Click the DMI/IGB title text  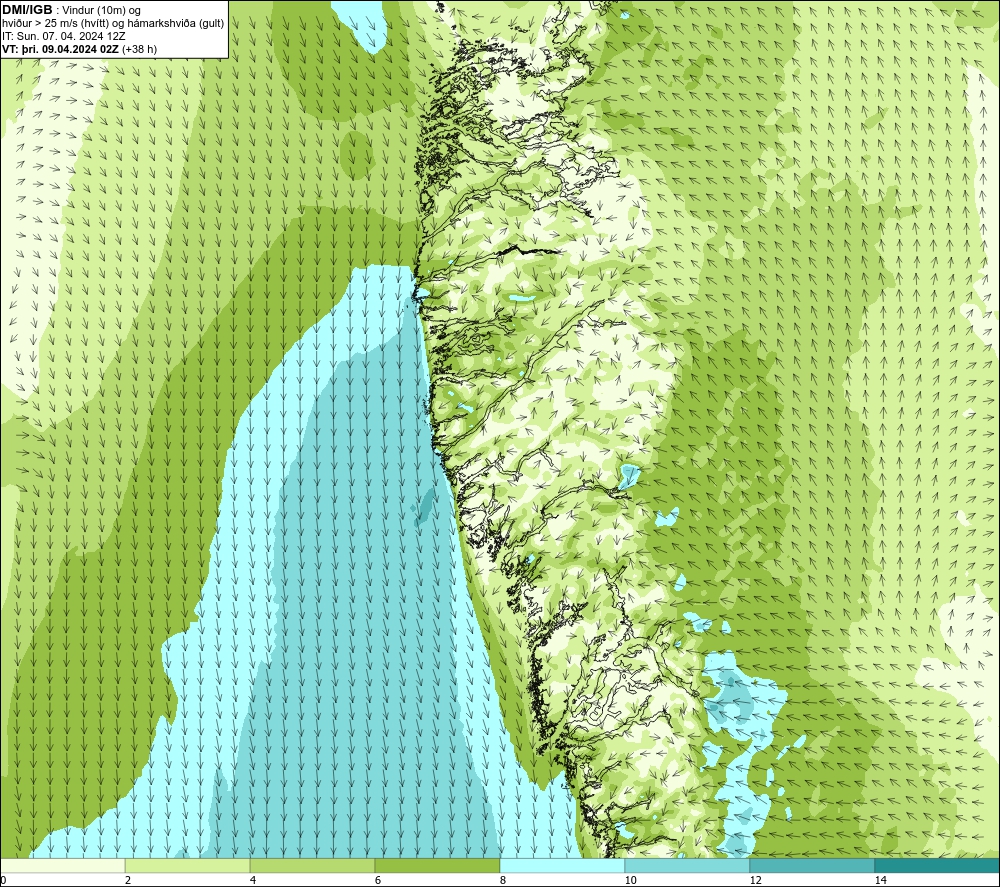pos(27,10)
